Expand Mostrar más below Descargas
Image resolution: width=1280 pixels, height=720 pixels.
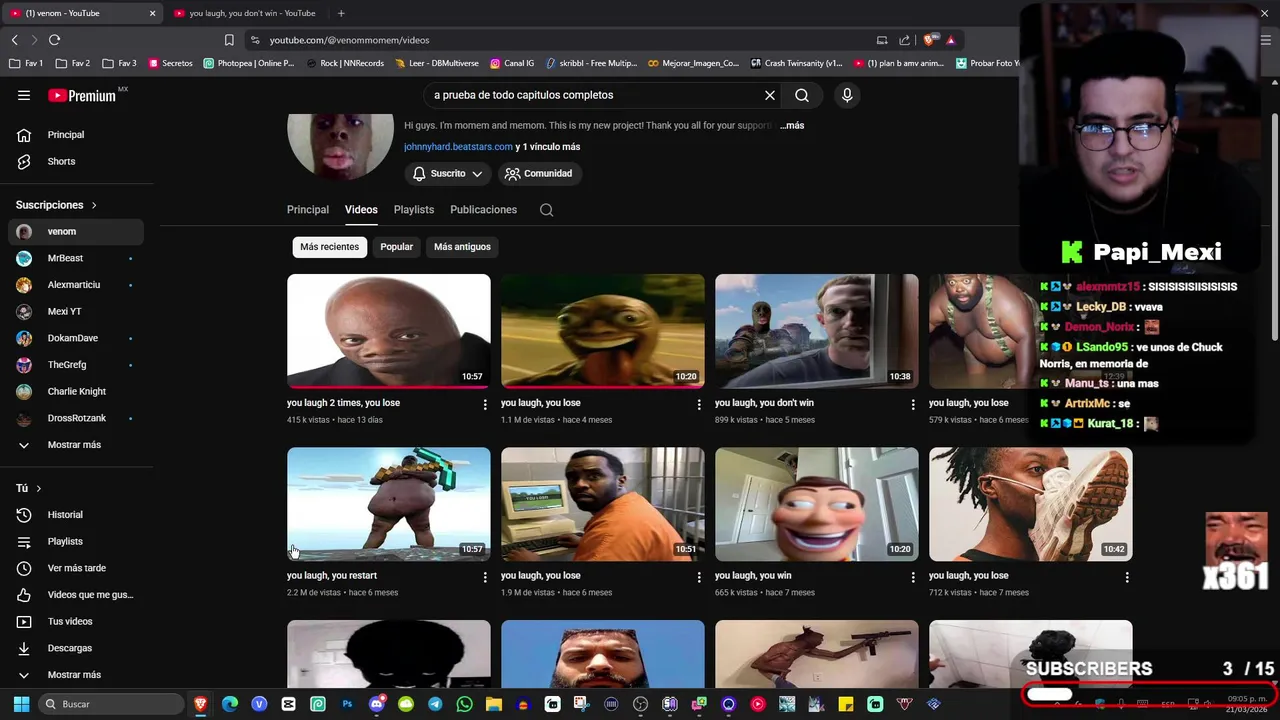(x=76, y=675)
